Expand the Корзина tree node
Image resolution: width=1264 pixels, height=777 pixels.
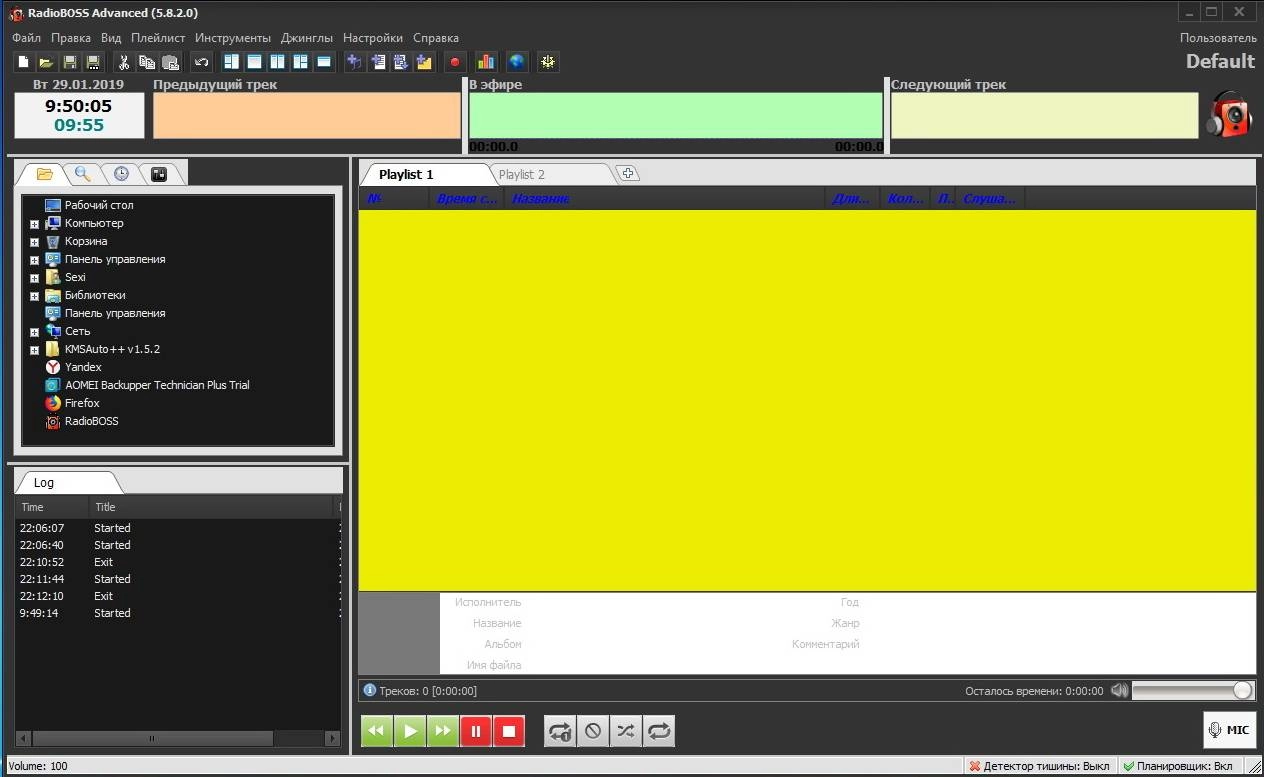click(34, 242)
